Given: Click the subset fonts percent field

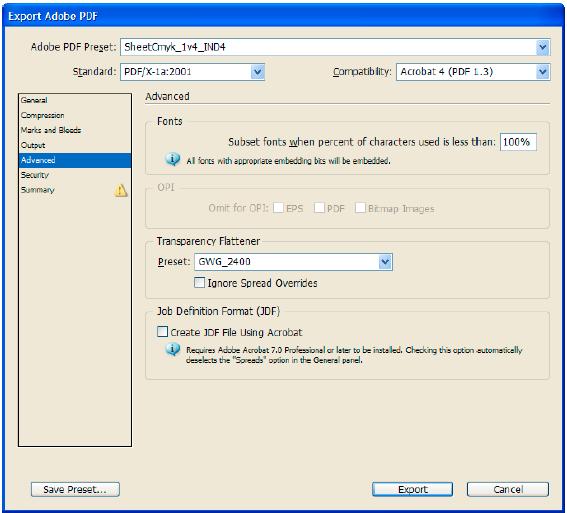Looking at the screenshot, I should pyautogui.click(x=518, y=142).
